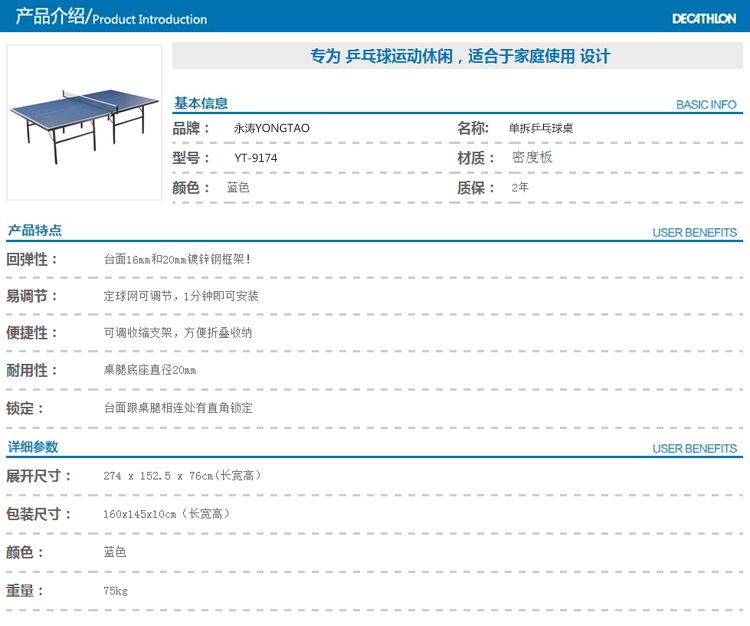The image size is (750, 626).
Task: Click the 易调节 feature label
Action: point(32,296)
